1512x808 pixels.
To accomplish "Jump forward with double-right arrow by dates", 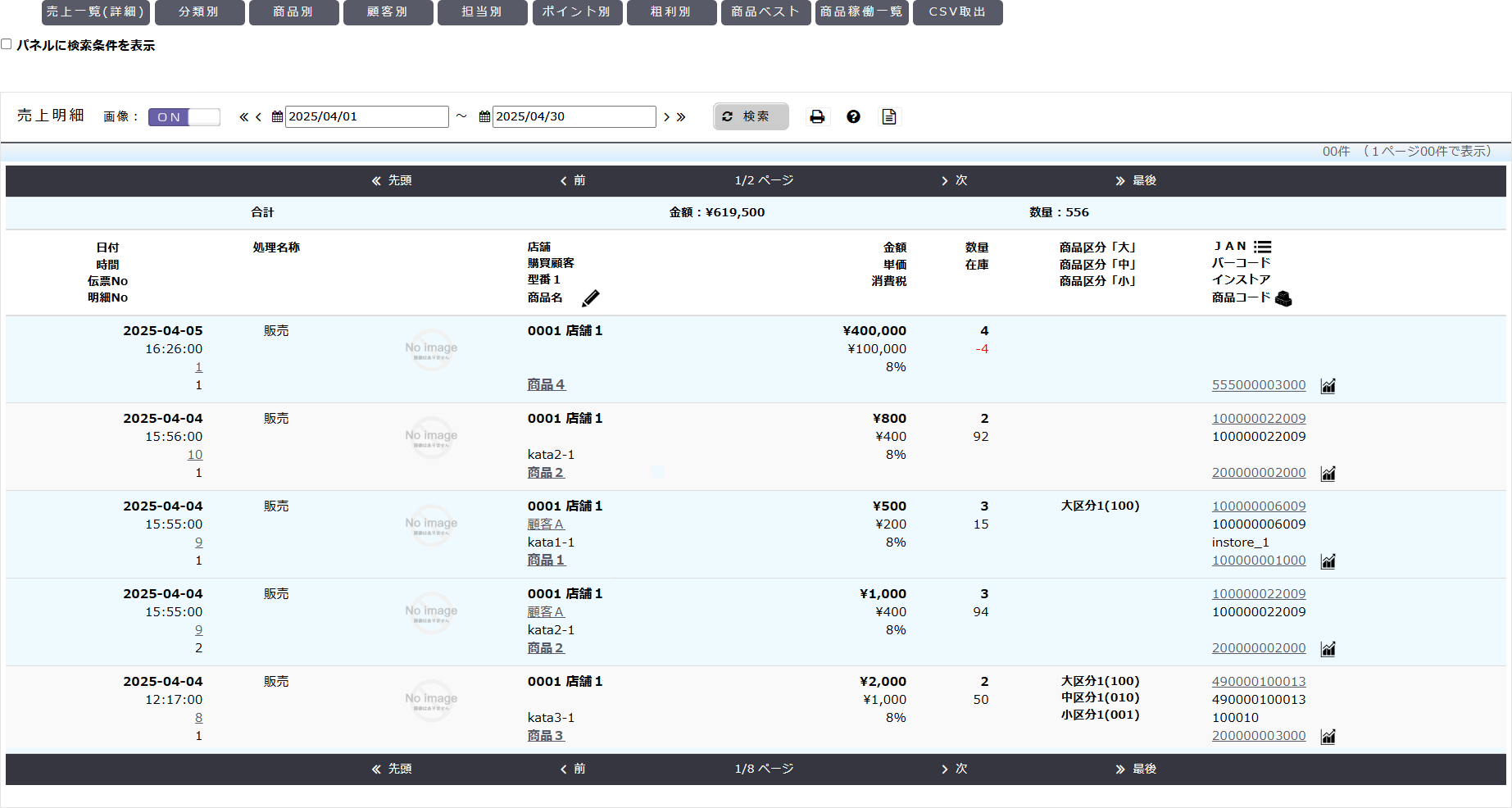I will (681, 117).
